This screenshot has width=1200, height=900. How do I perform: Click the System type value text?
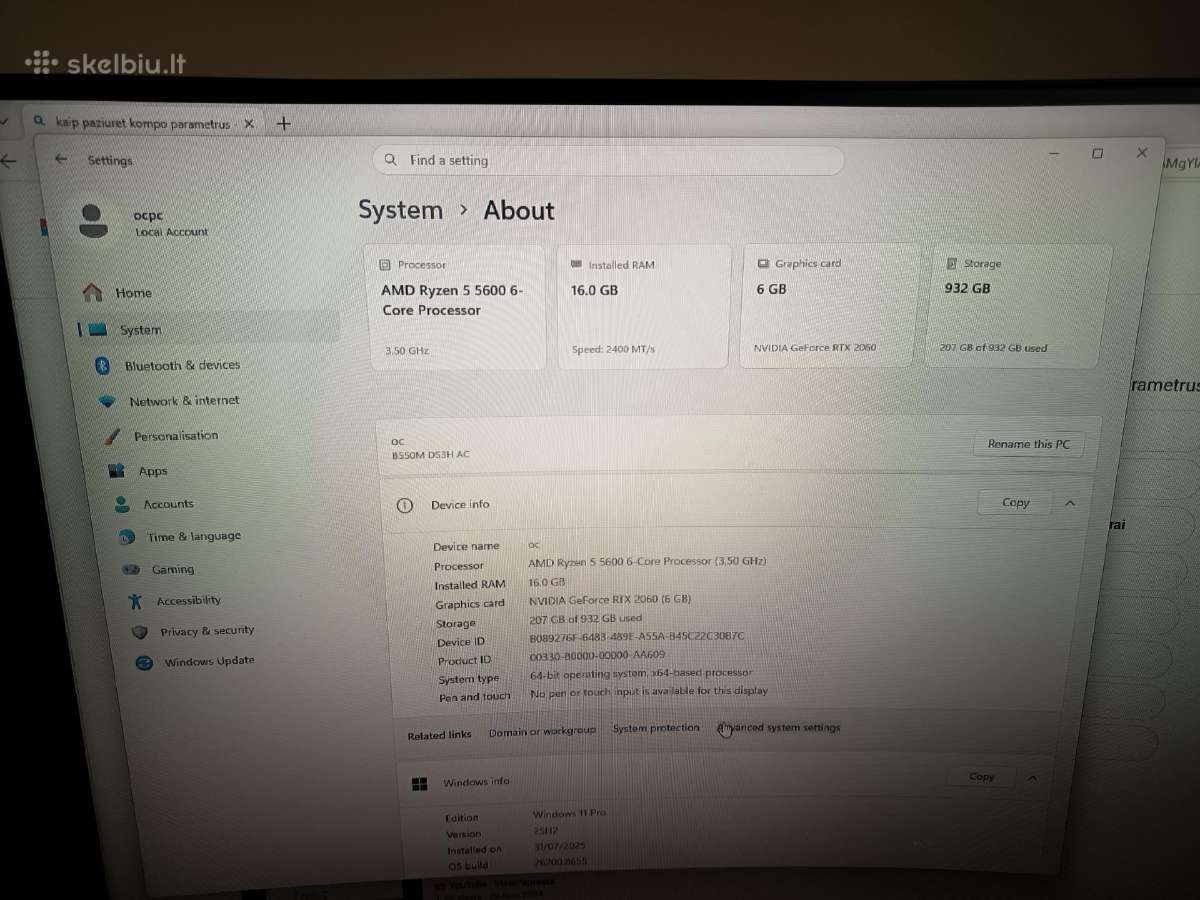(x=640, y=673)
